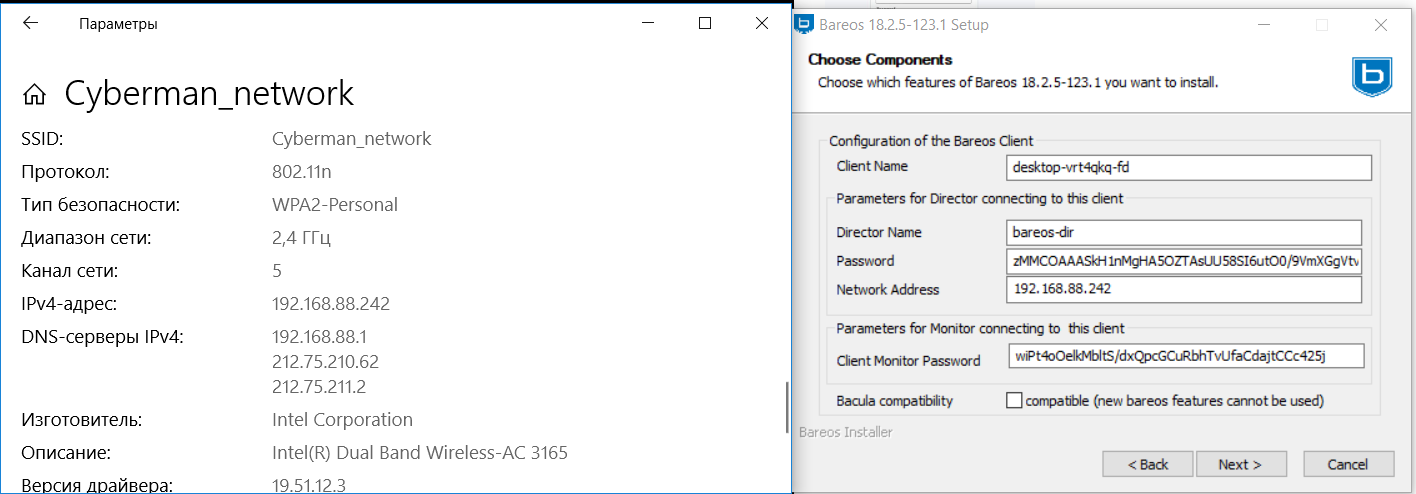This screenshot has height=494, width=1416.
Task: Click the Bareos Installer label
Action: click(x=846, y=432)
